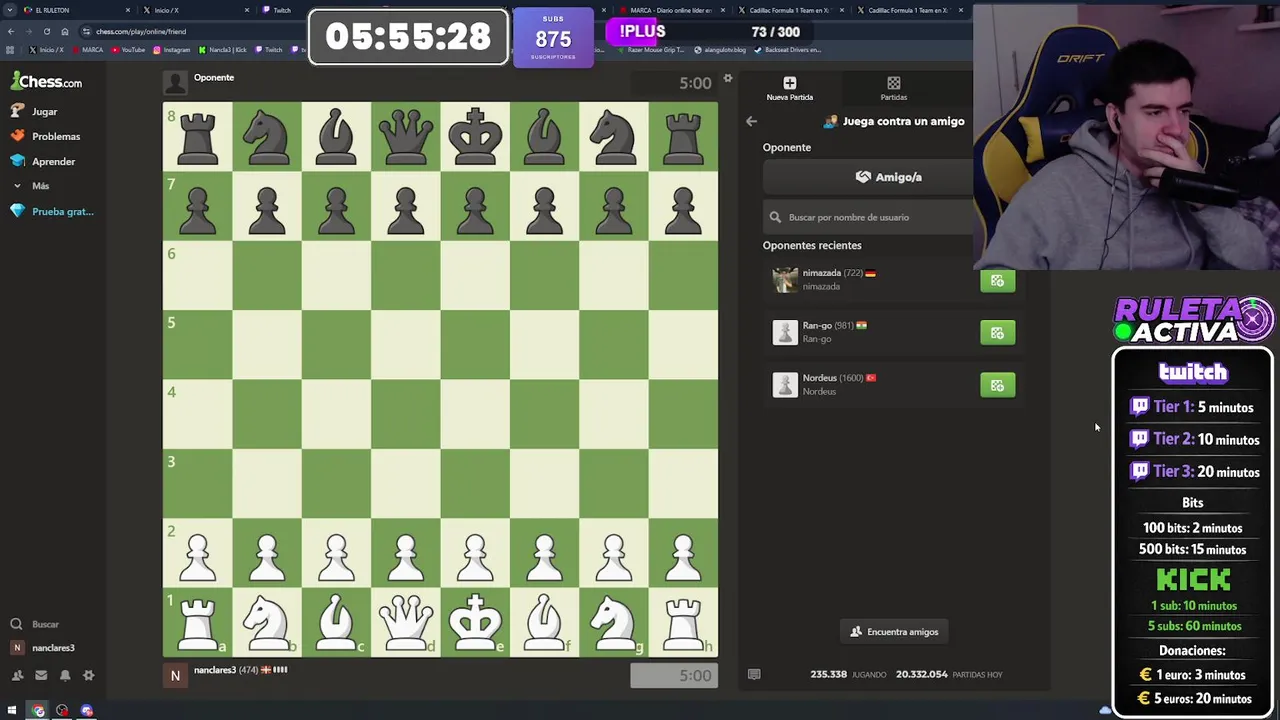
Task: Open the Windows Start button
Action: pos(12,711)
